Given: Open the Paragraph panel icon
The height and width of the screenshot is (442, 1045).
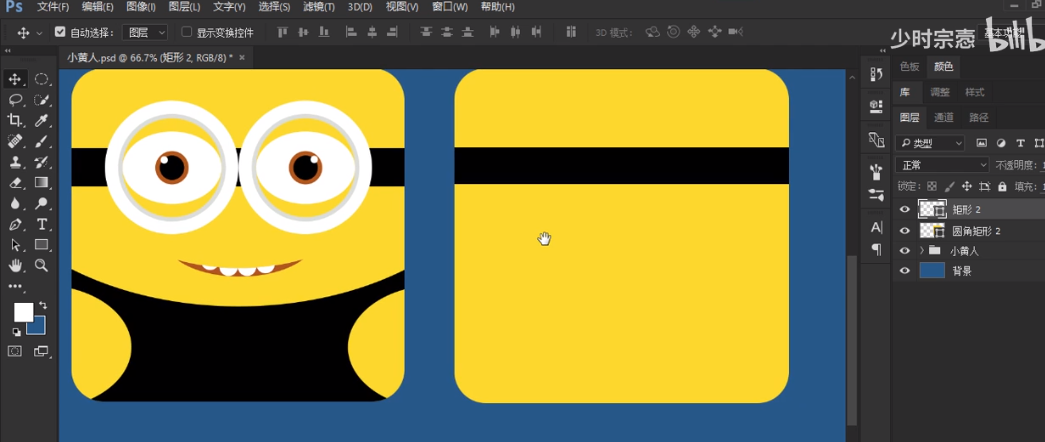Looking at the screenshot, I should tap(876, 249).
